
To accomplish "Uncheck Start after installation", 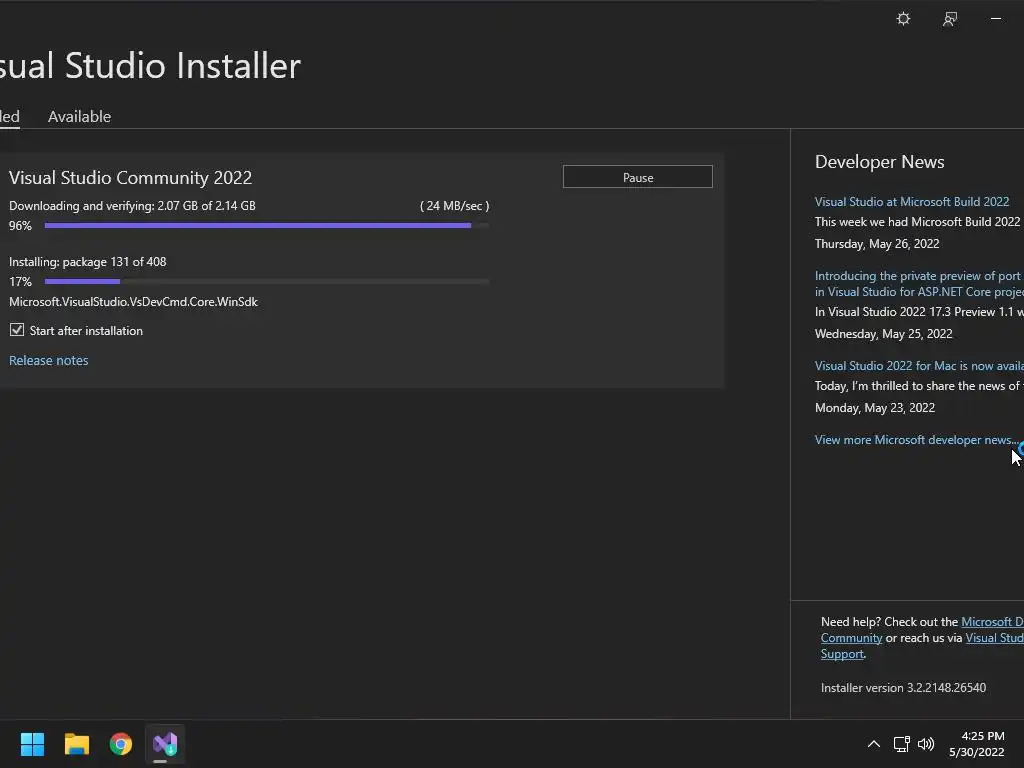I will pos(17,330).
